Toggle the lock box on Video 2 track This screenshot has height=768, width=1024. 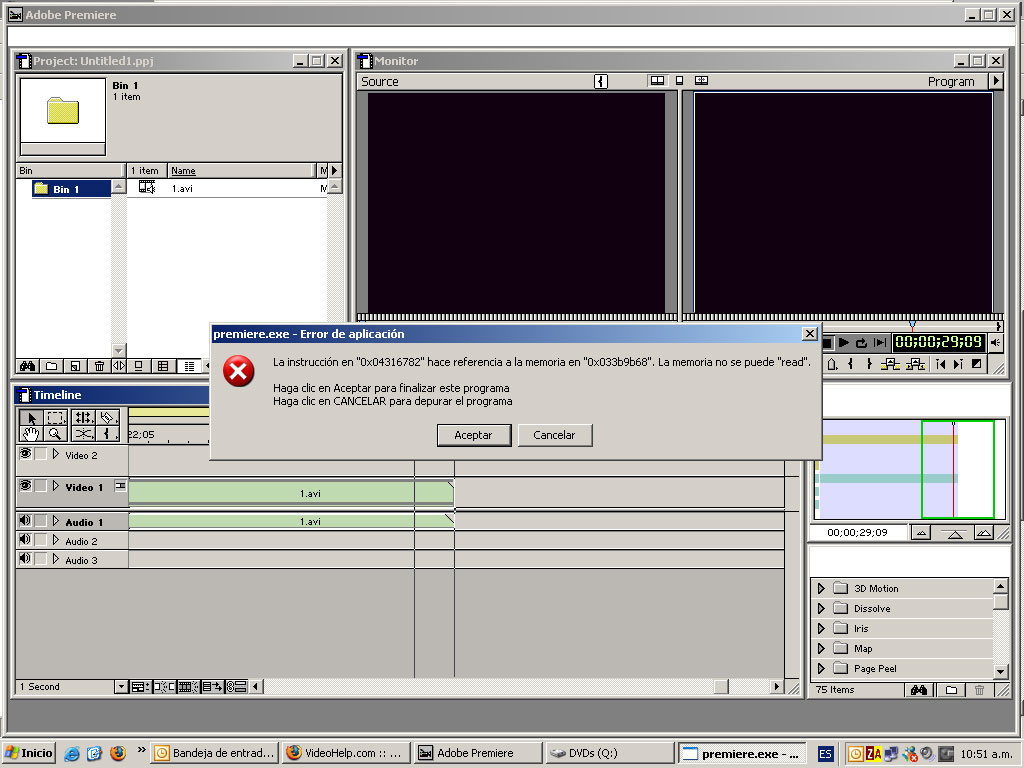[x=40, y=454]
